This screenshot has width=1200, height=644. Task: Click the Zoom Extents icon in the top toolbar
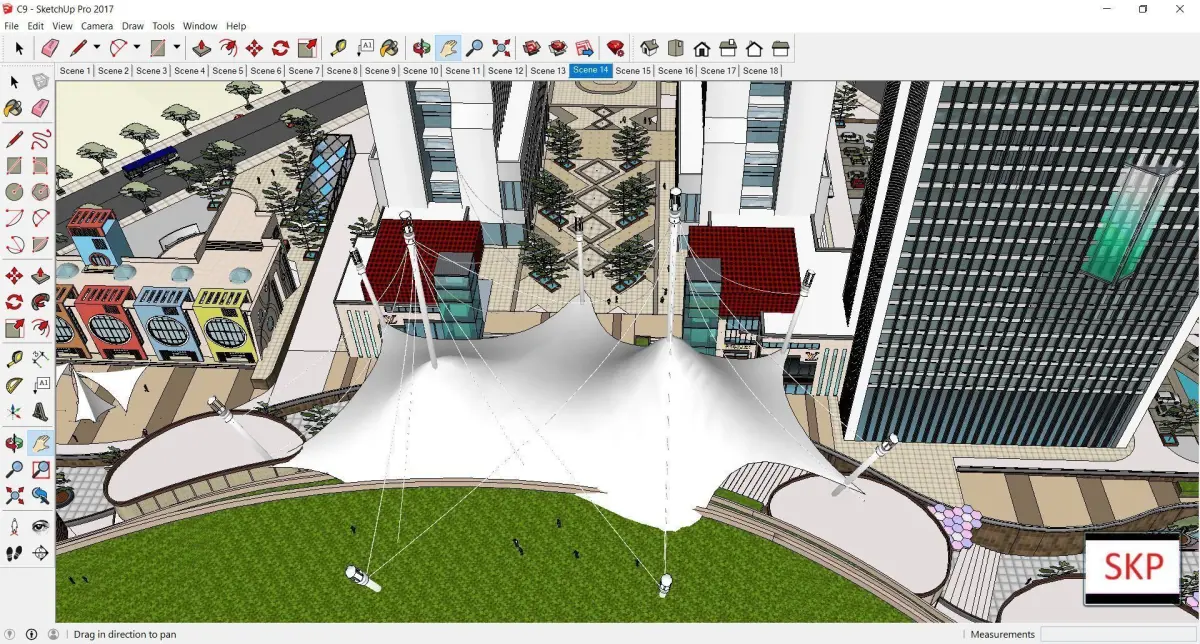pos(501,47)
